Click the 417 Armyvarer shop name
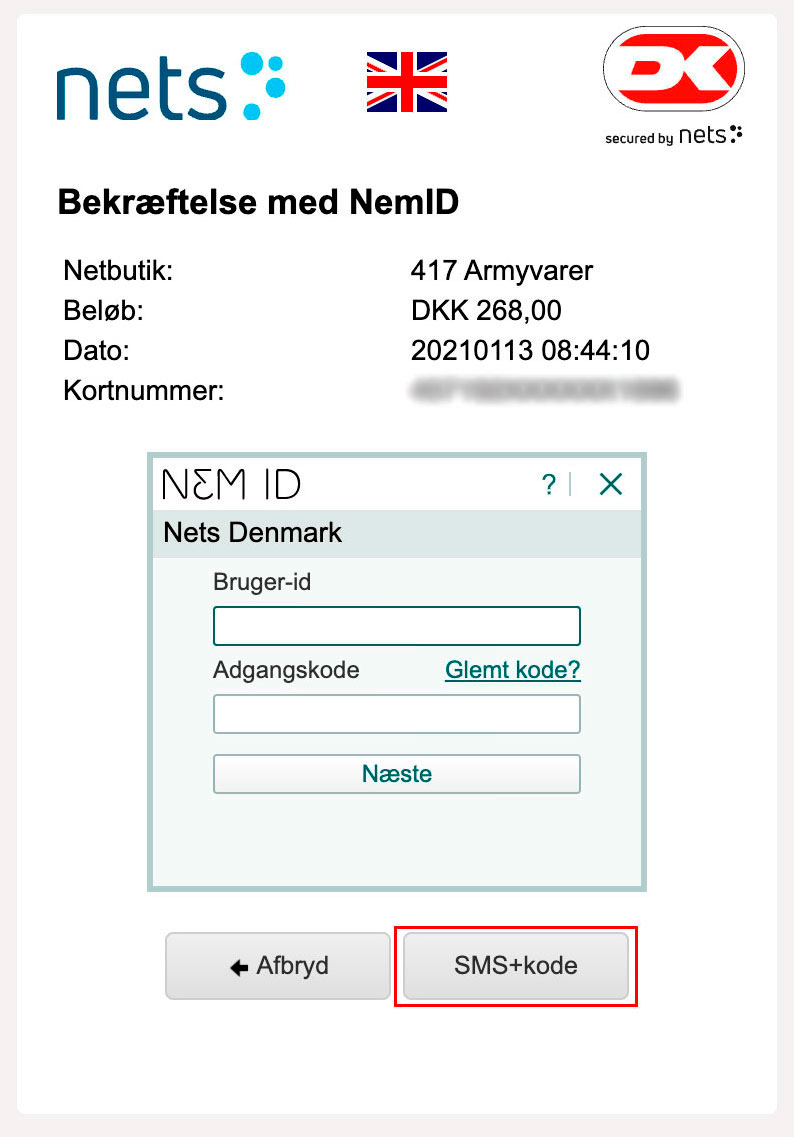Image resolution: width=794 pixels, height=1137 pixels. [x=502, y=270]
